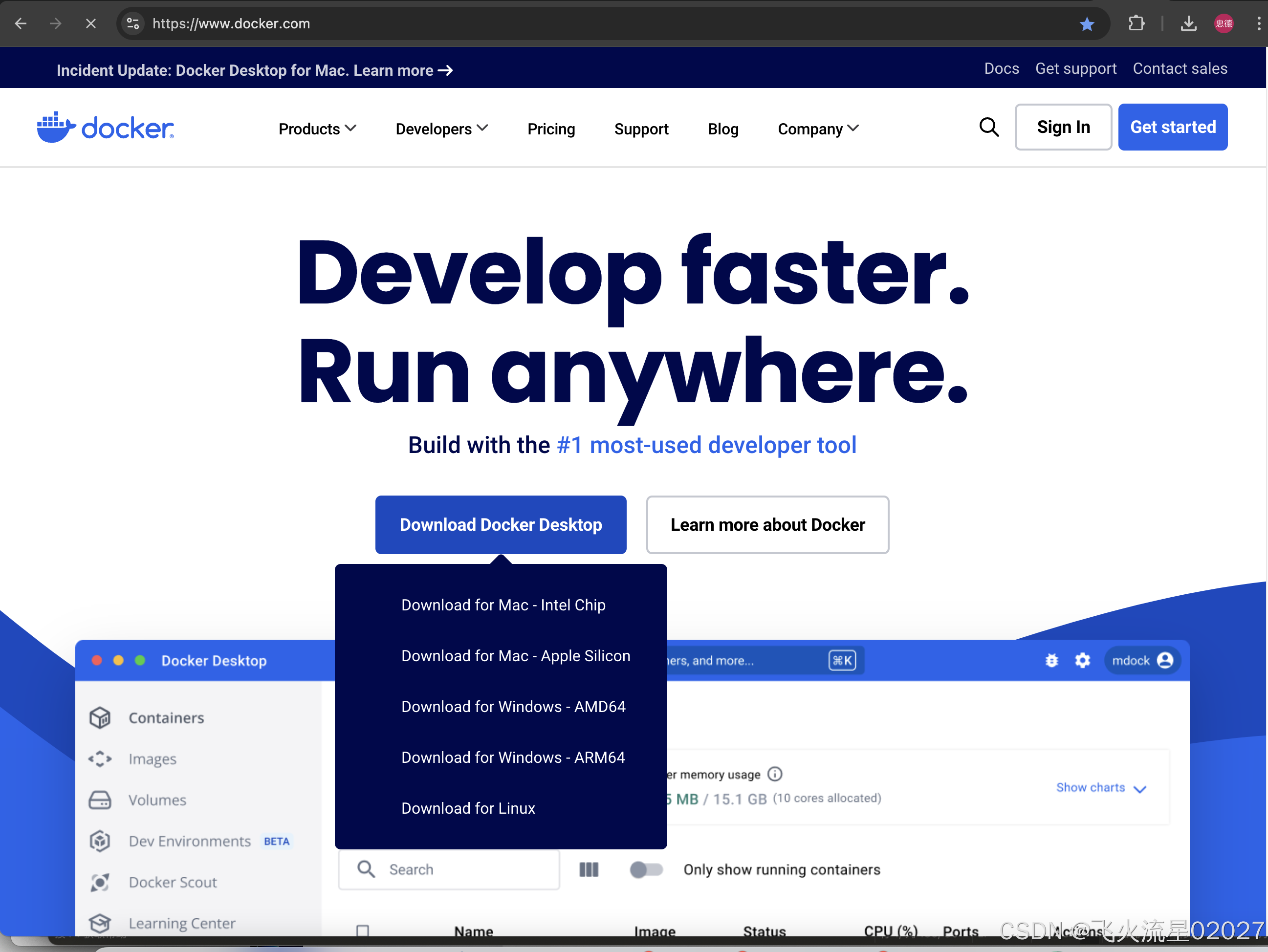
Task: Expand the Developers menu
Action: coord(441,129)
